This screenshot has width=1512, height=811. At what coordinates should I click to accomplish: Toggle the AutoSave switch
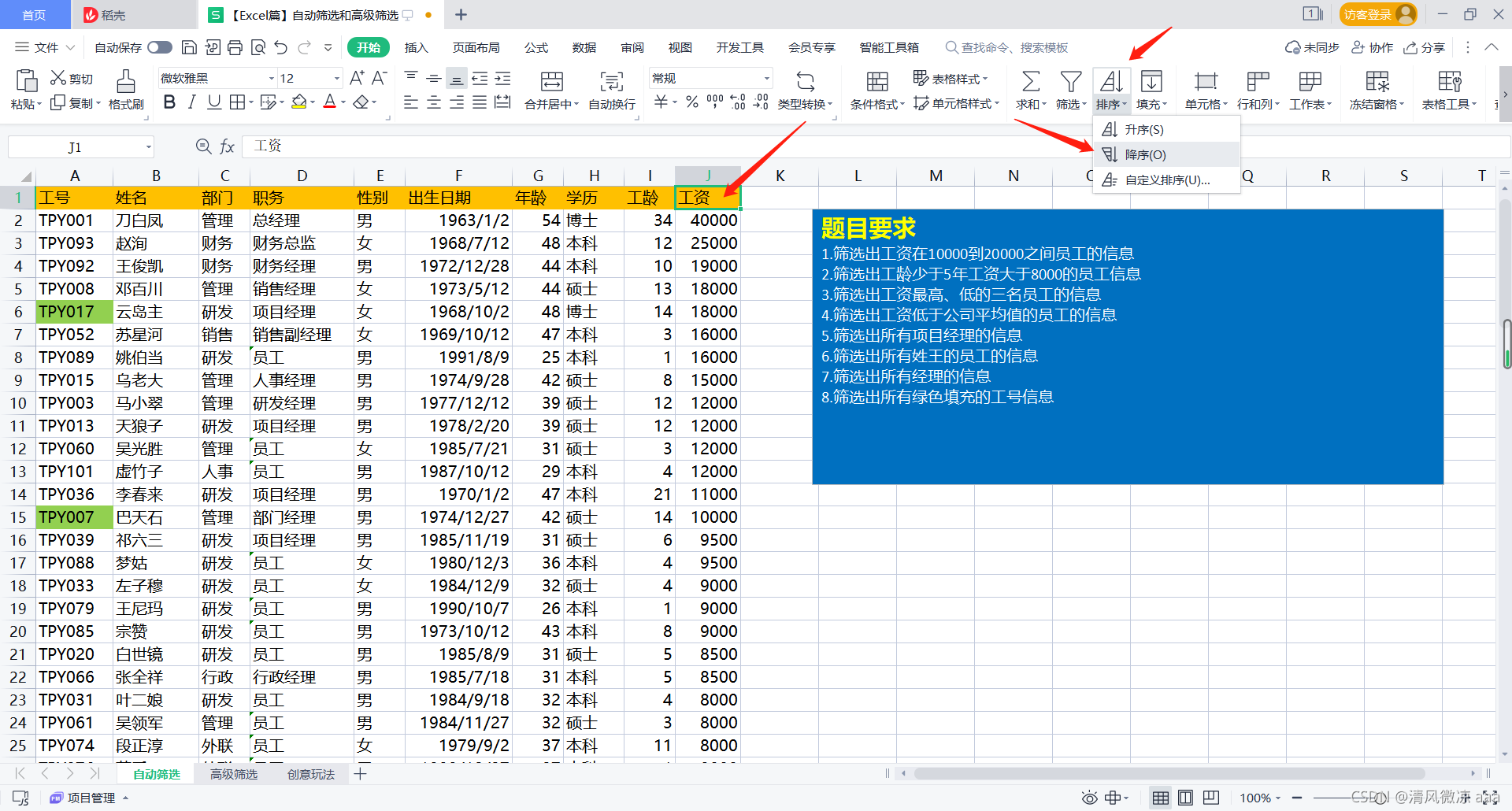pyautogui.click(x=160, y=48)
